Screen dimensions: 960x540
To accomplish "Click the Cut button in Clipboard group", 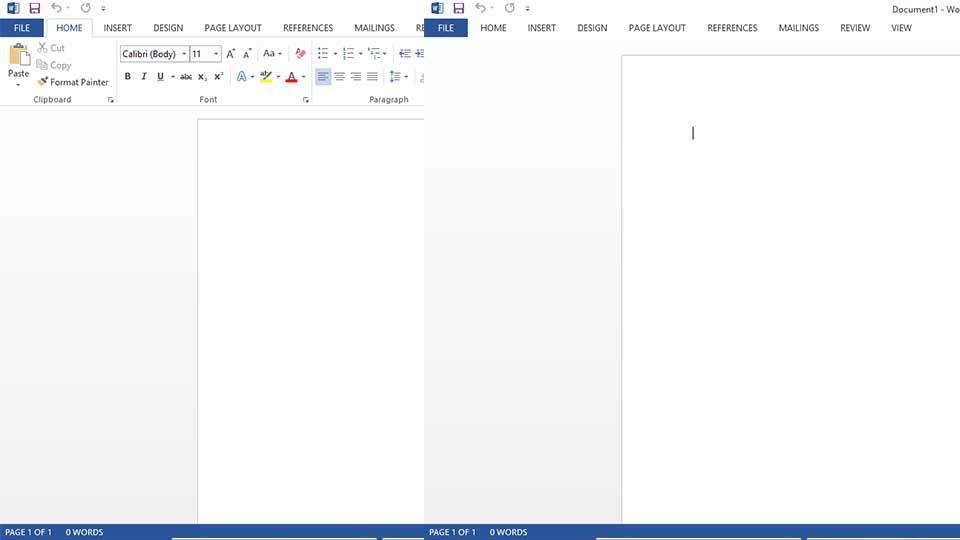I will [52, 48].
